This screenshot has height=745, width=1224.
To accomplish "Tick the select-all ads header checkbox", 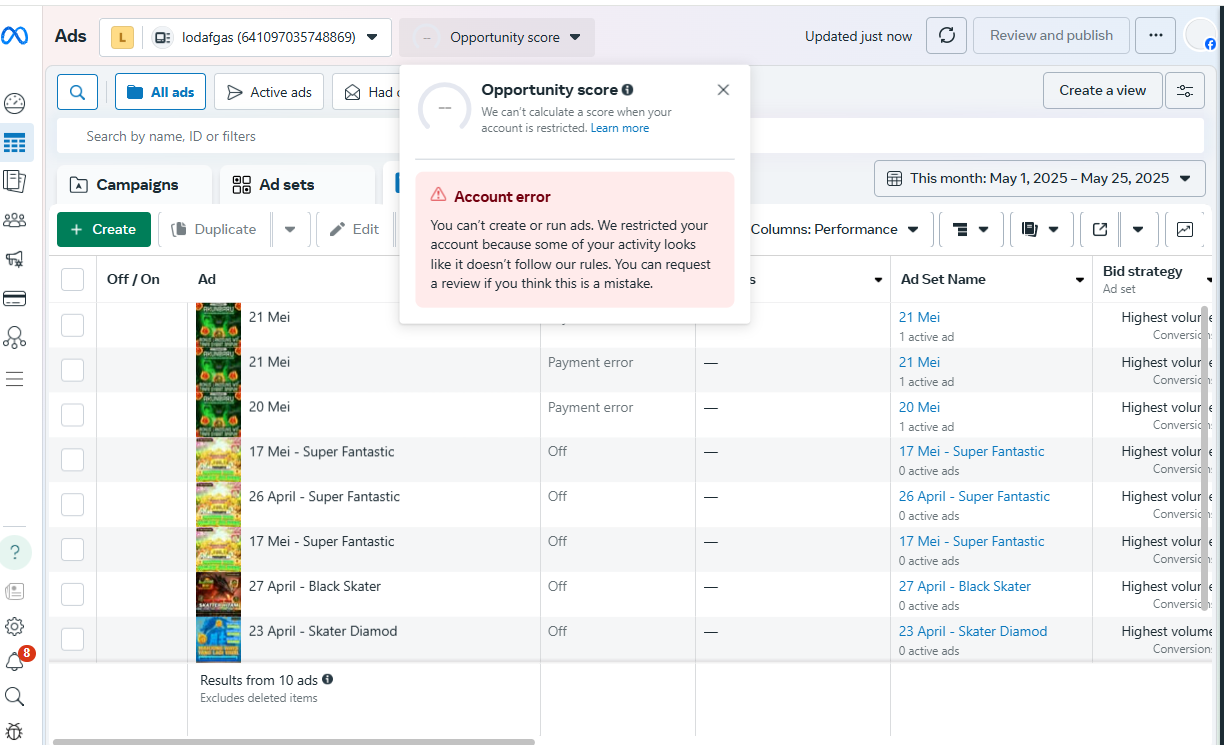I will 72,280.
